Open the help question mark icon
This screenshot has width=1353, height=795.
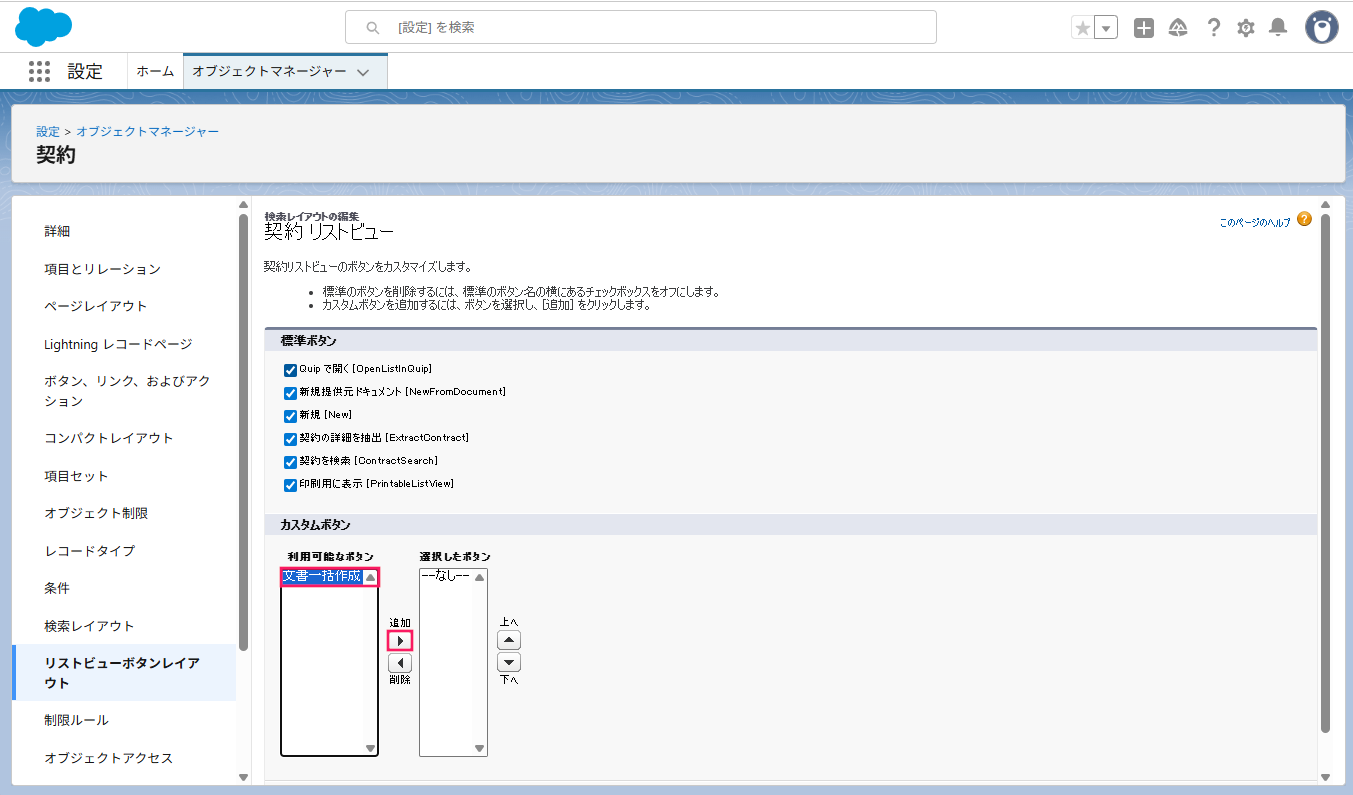coord(1213,28)
